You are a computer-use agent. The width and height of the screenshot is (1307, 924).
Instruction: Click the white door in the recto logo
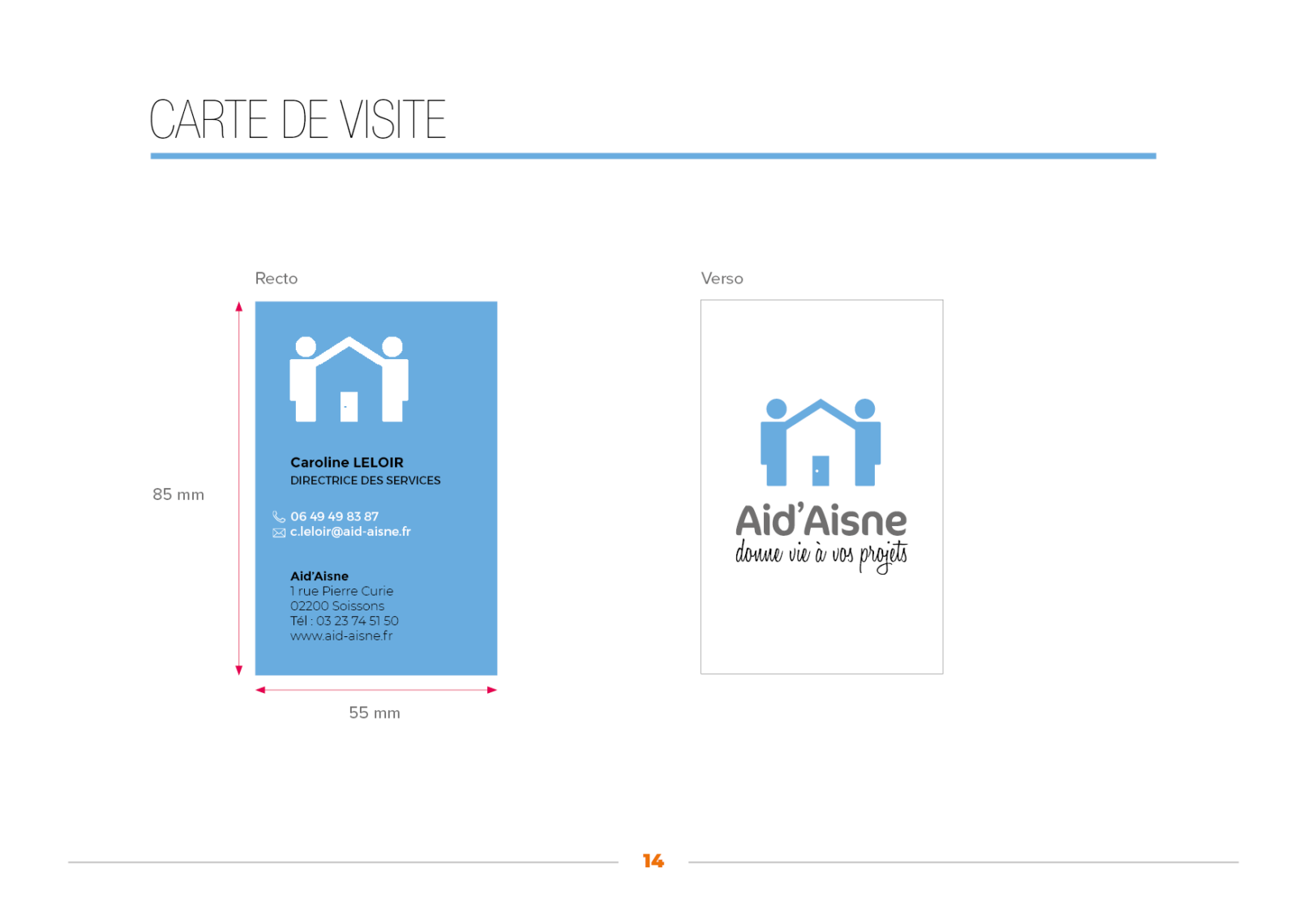point(349,406)
